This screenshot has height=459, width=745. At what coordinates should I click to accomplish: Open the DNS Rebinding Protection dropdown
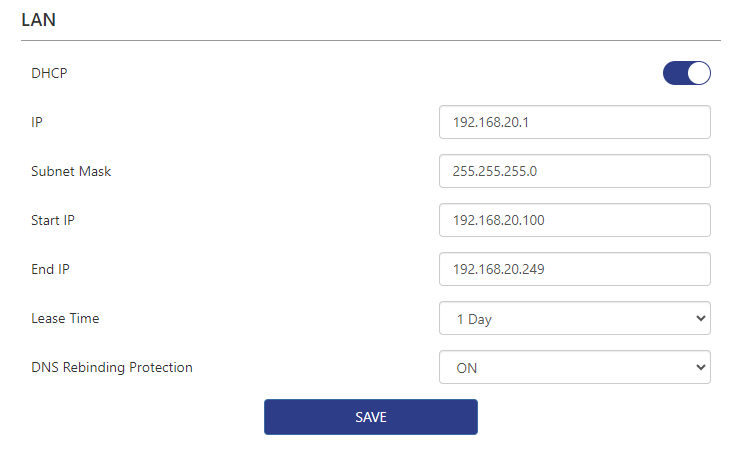click(574, 367)
